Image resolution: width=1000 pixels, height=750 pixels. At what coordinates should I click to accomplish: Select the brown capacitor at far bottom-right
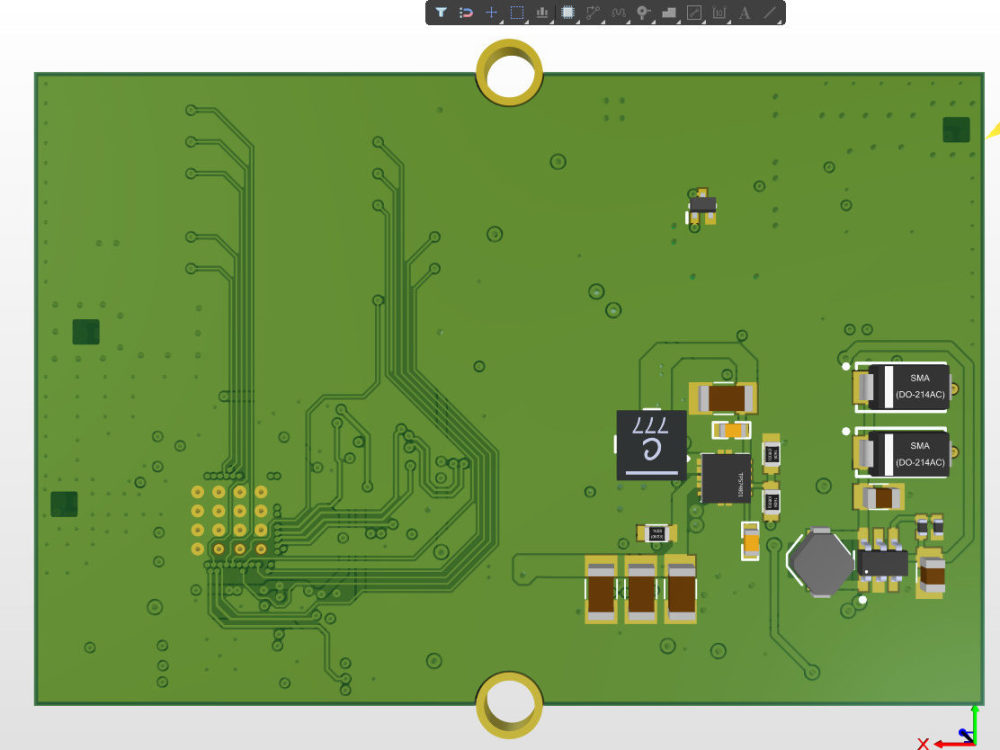(x=931, y=573)
